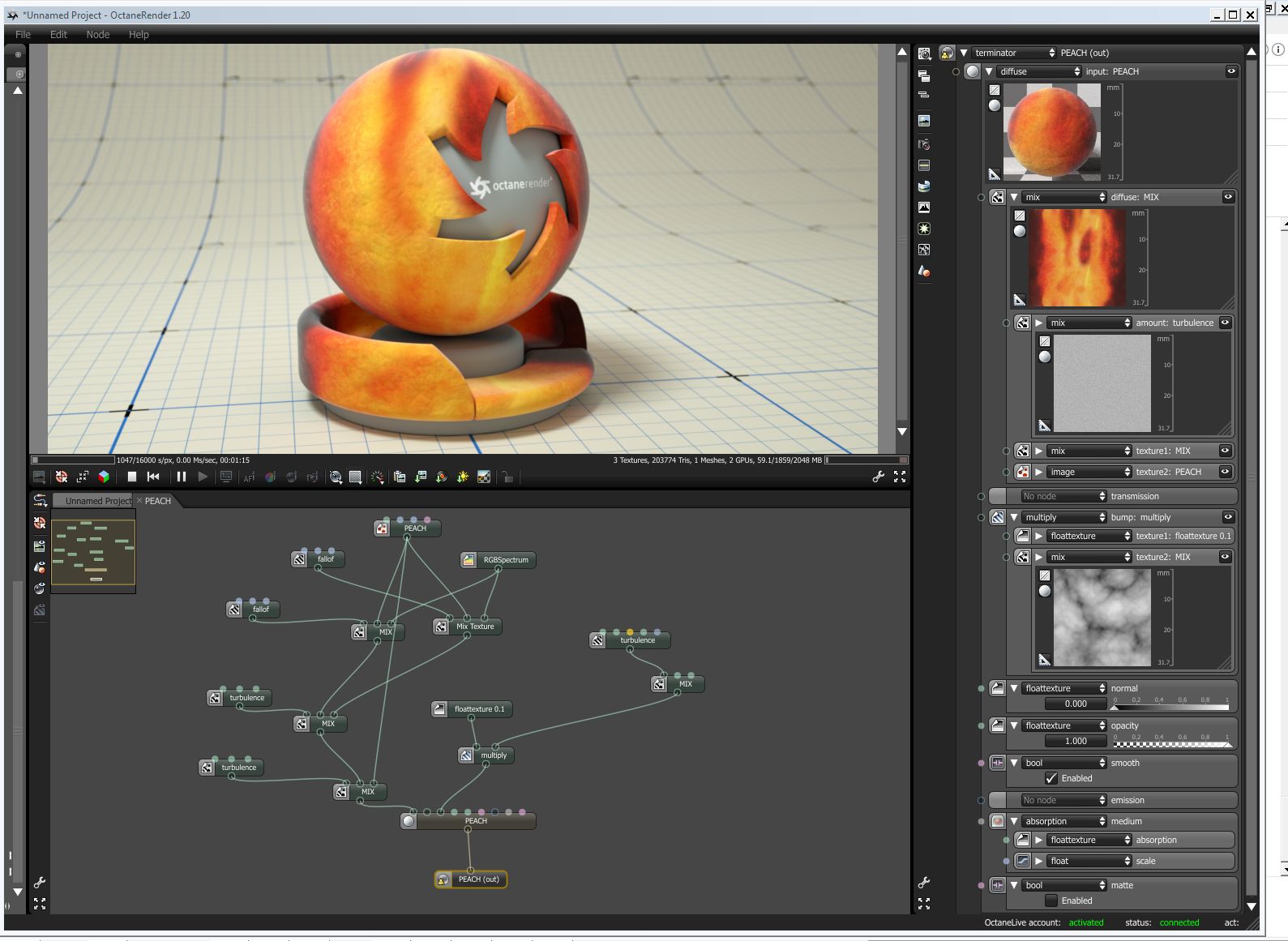Viewport: 1288px width, 941px height.
Task: Click the PEACH image texture node at top
Action: tap(408, 528)
